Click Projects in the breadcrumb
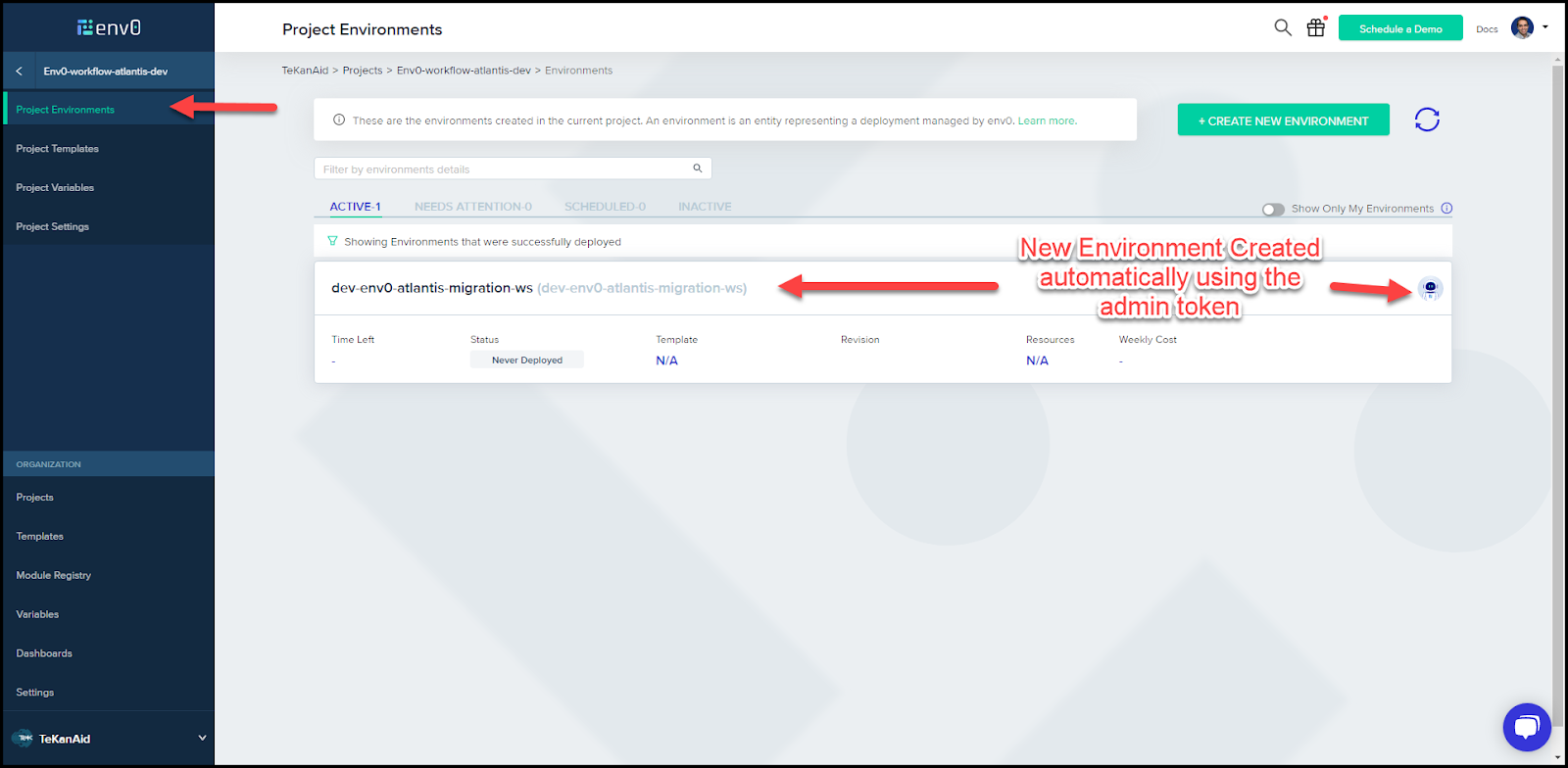This screenshot has height=768, width=1568. [363, 71]
